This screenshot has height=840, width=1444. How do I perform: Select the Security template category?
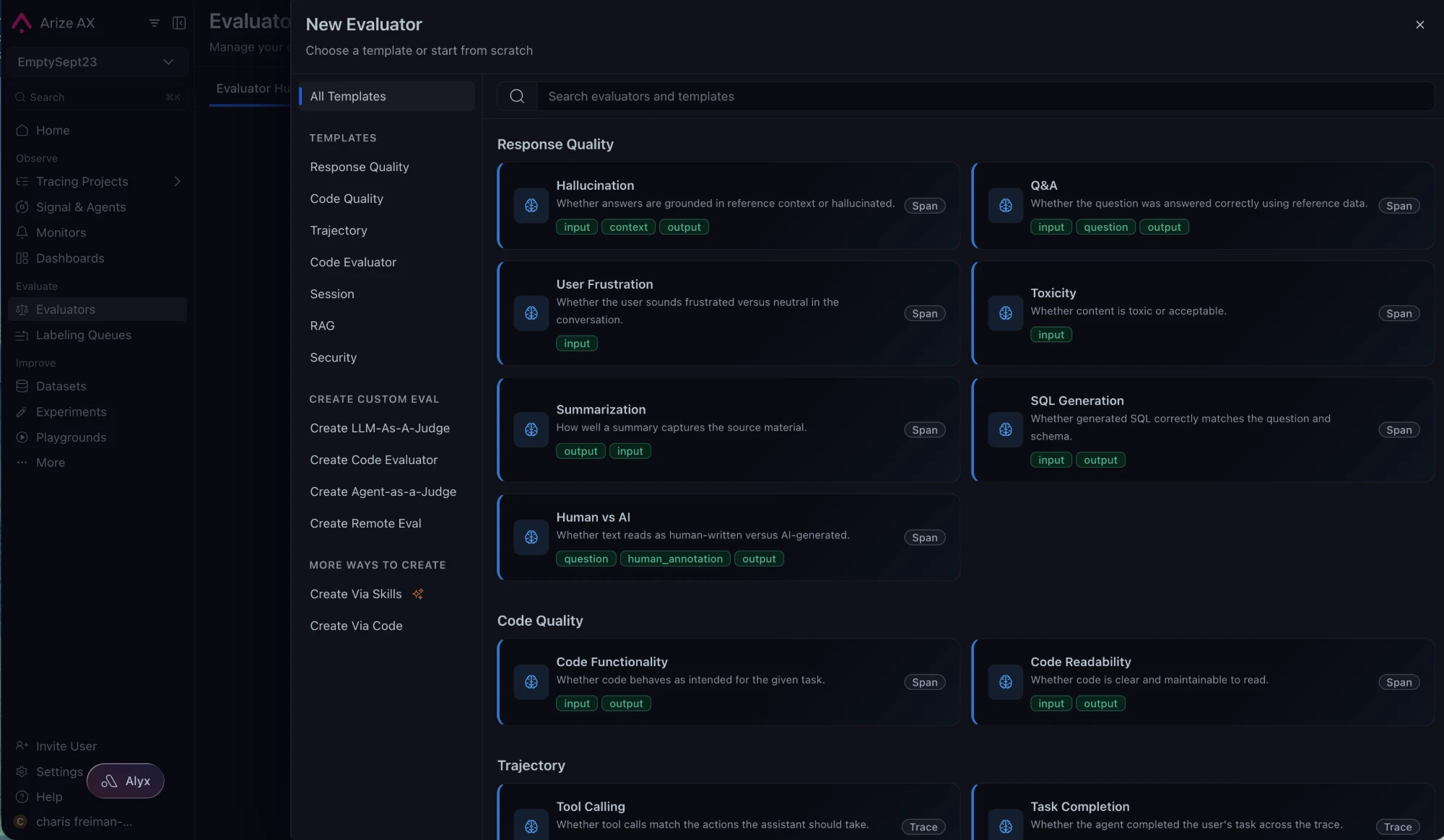334,357
